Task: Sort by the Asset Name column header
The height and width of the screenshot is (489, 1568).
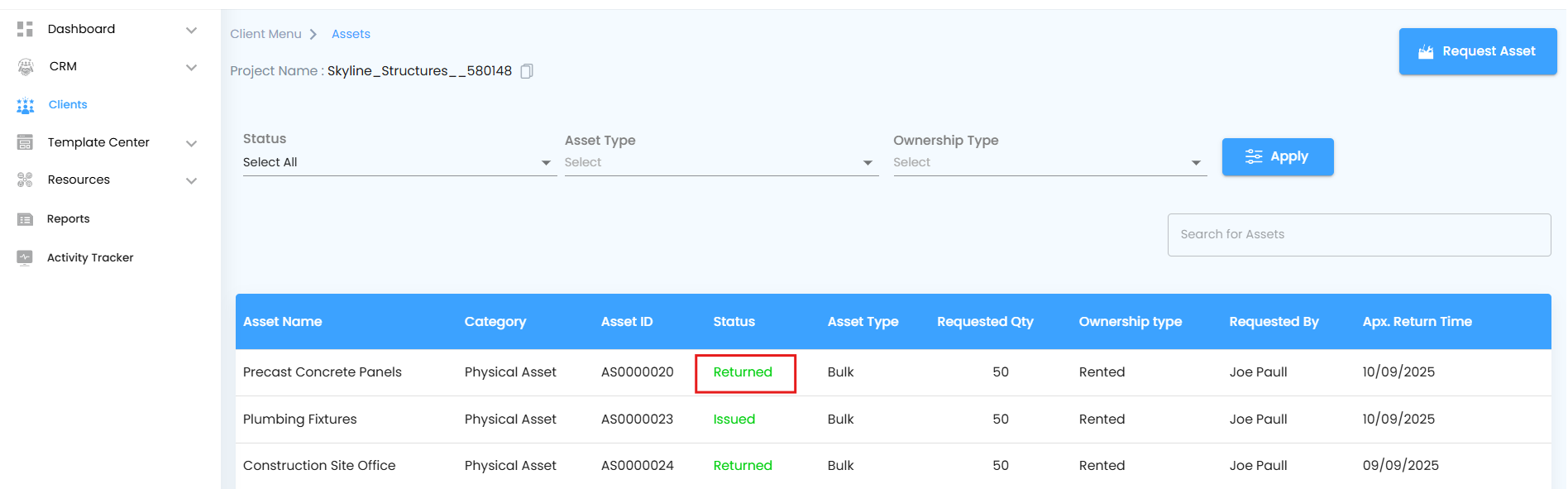Action: point(282,322)
